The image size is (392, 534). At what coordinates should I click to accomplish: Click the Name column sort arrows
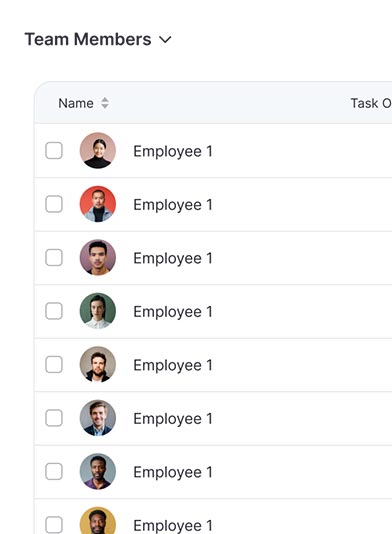point(105,103)
